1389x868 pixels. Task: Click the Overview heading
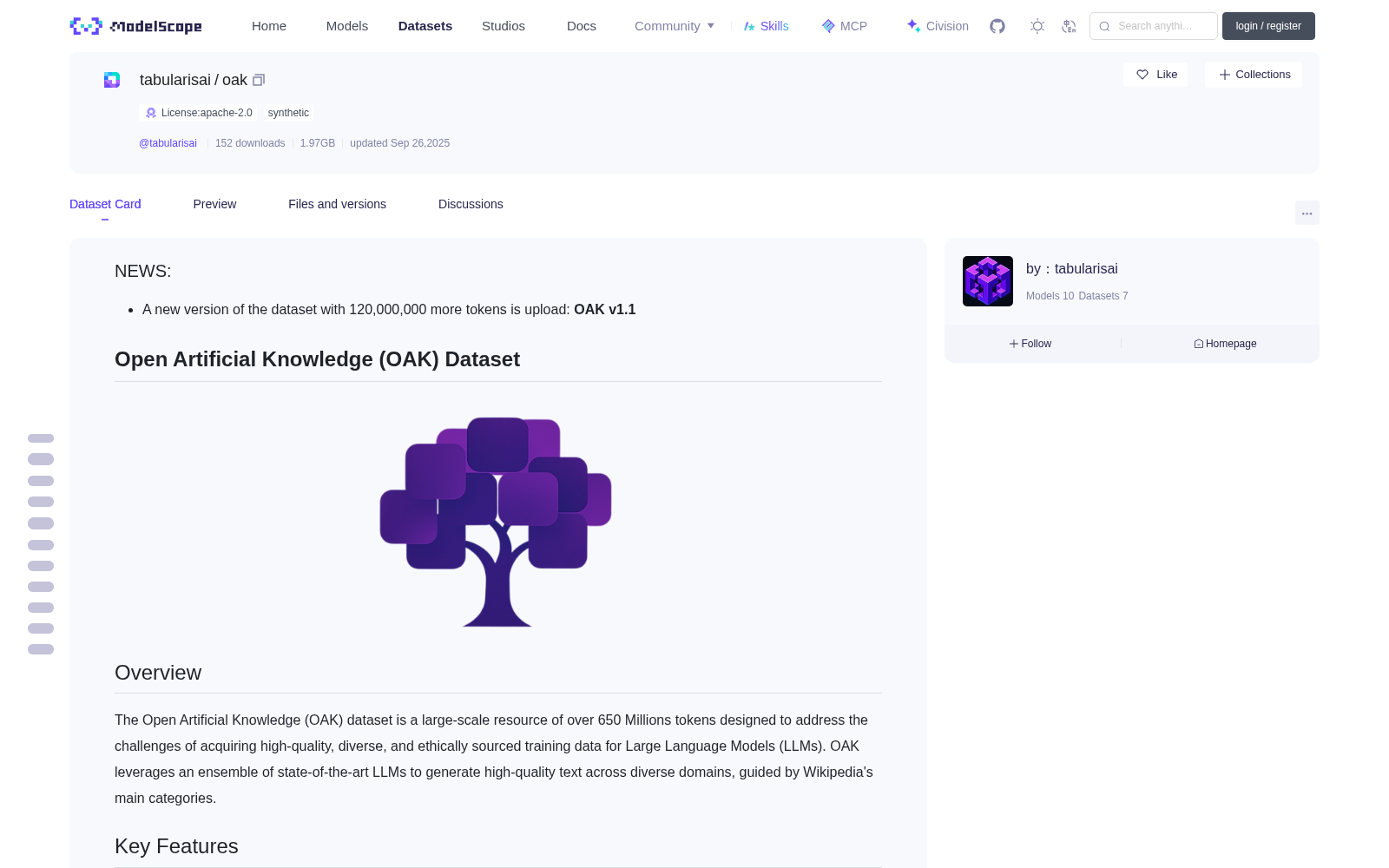[x=158, y=673]
